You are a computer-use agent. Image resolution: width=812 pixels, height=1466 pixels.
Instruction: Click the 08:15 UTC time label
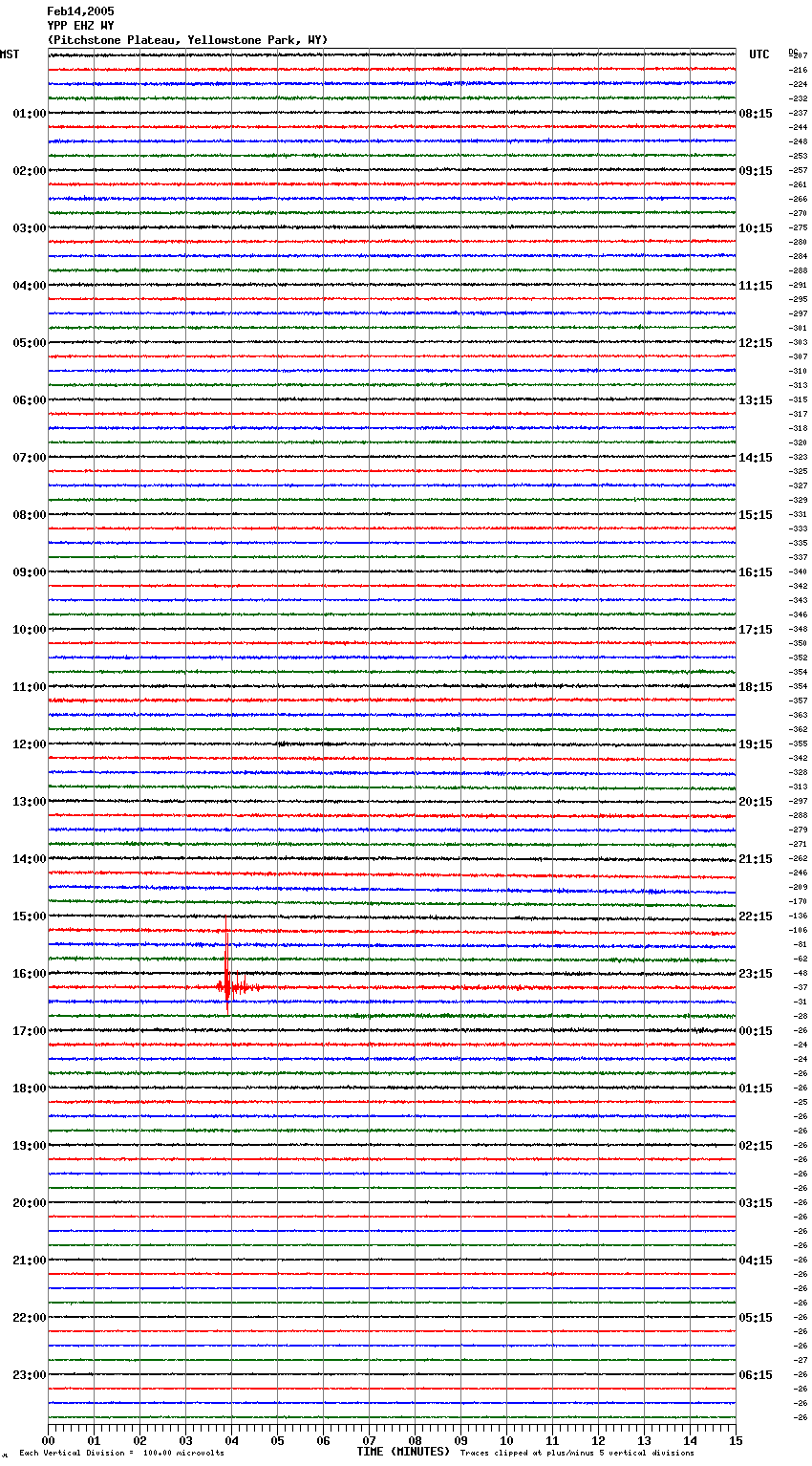pos(756,114)
